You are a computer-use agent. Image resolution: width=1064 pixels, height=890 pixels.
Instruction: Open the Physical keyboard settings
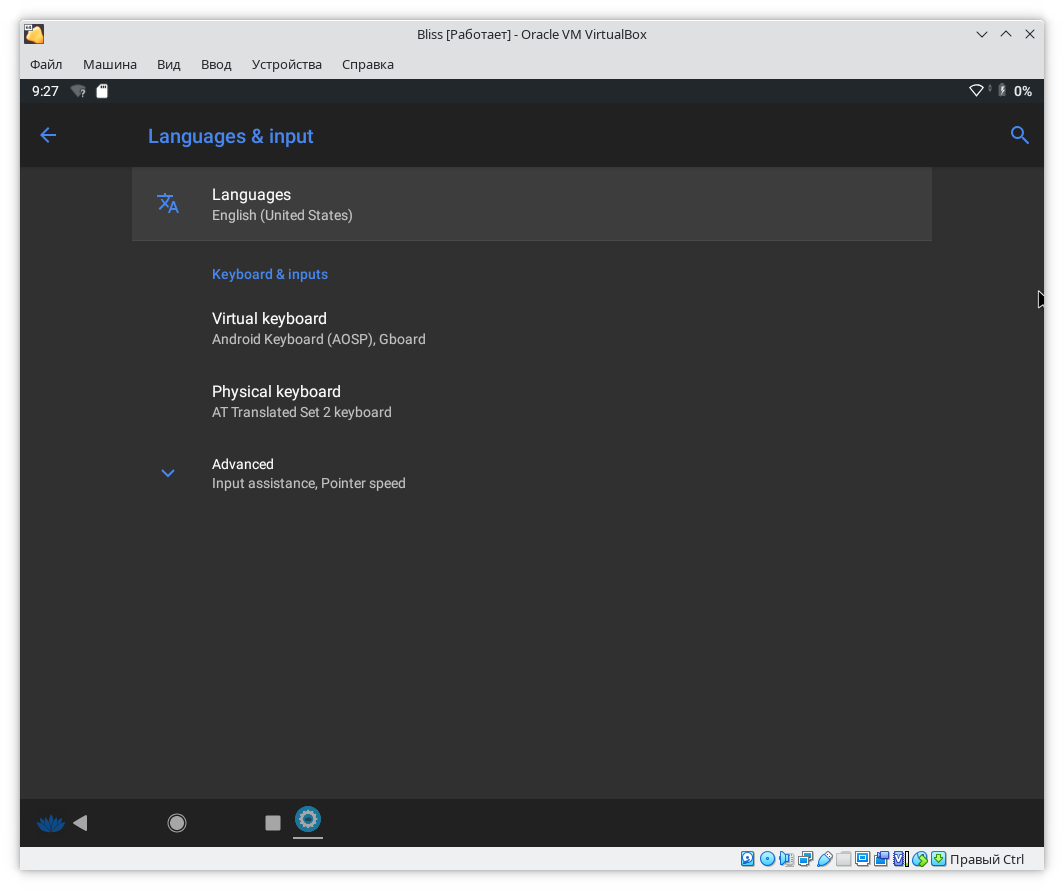tap(301, 401)
